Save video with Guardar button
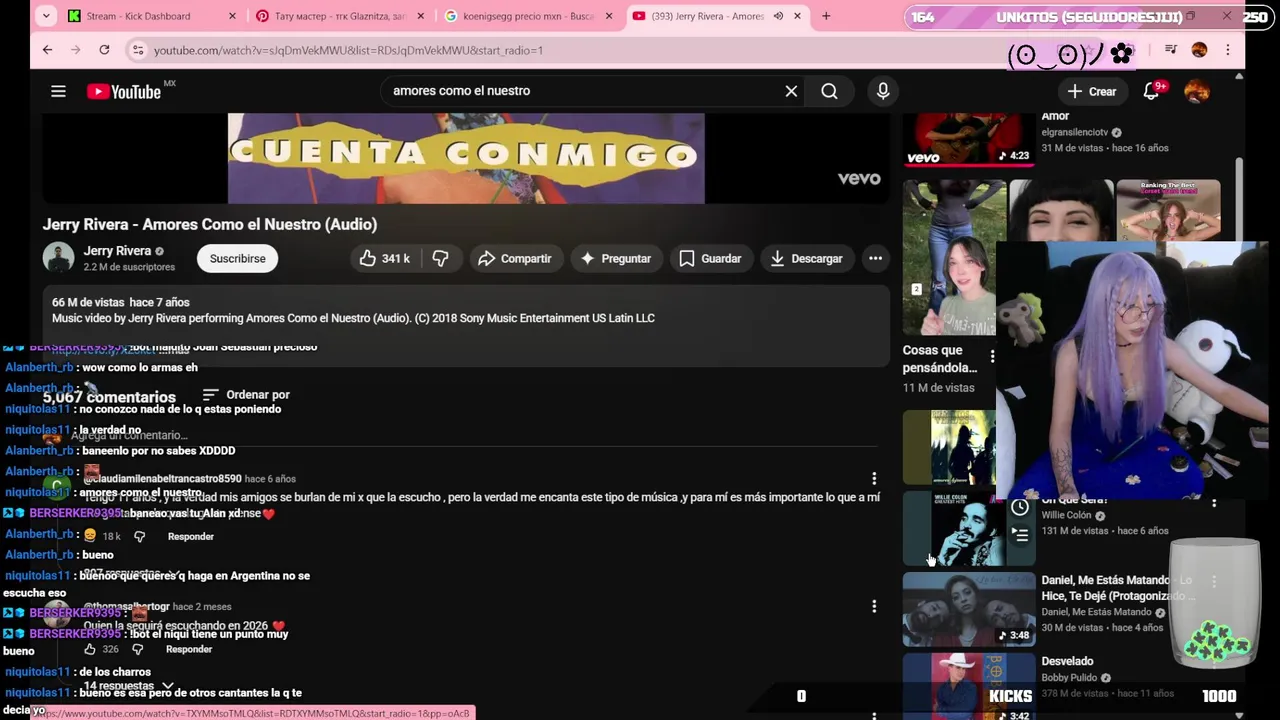 coord(710,258)
